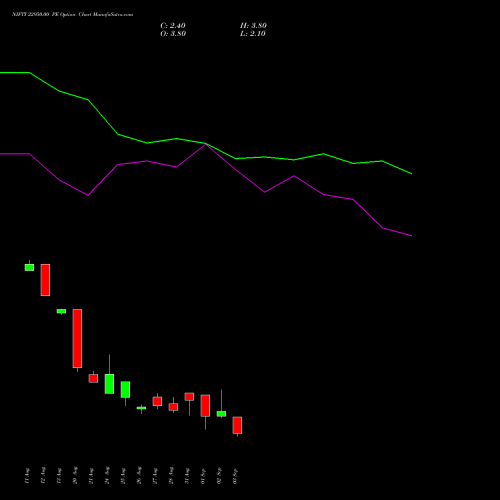
Task: Select the '24 Aug' date axis label
Action: [x=107, y=475]
